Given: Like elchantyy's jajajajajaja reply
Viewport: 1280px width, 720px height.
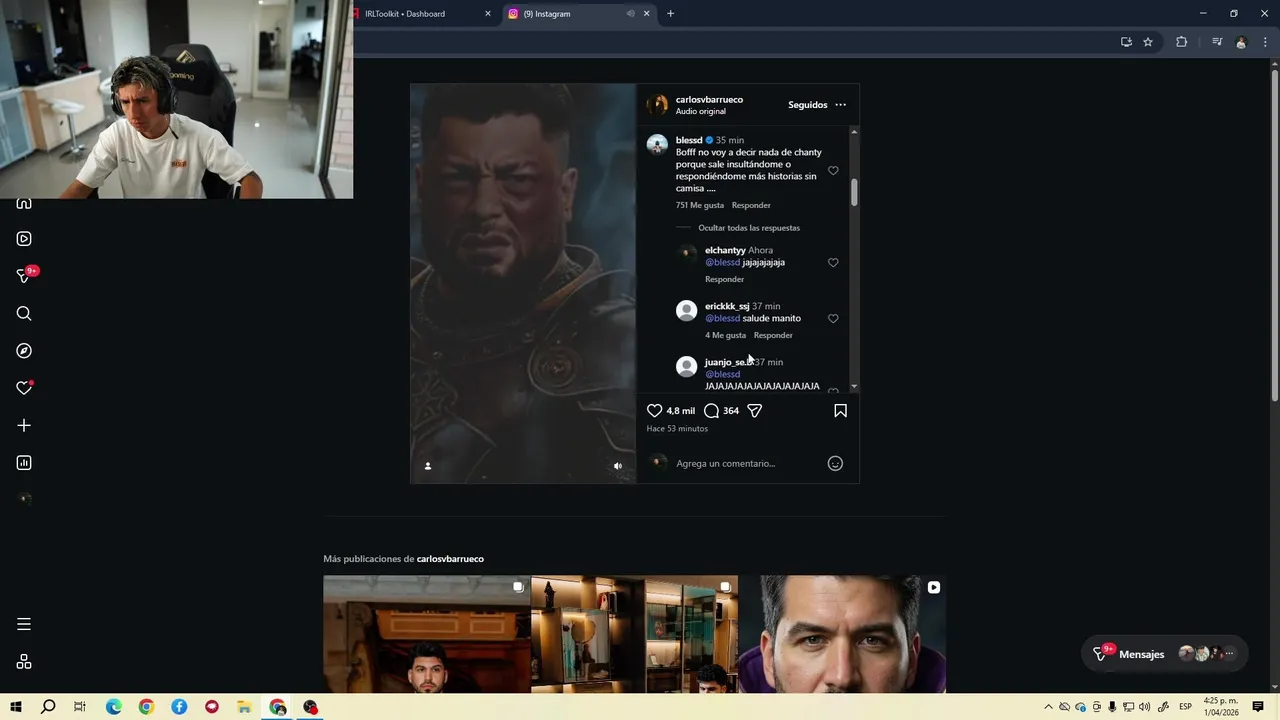Looking at the screenshot, I should pos(833,263).
